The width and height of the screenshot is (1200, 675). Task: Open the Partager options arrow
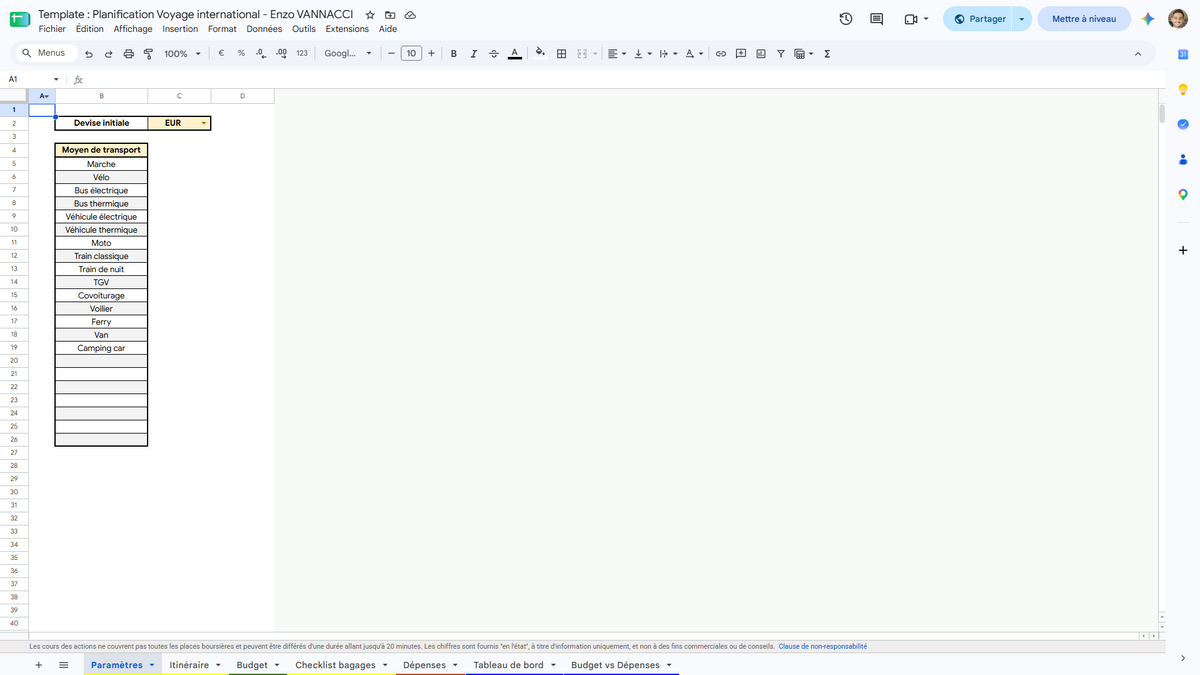tap(1021, 19)
